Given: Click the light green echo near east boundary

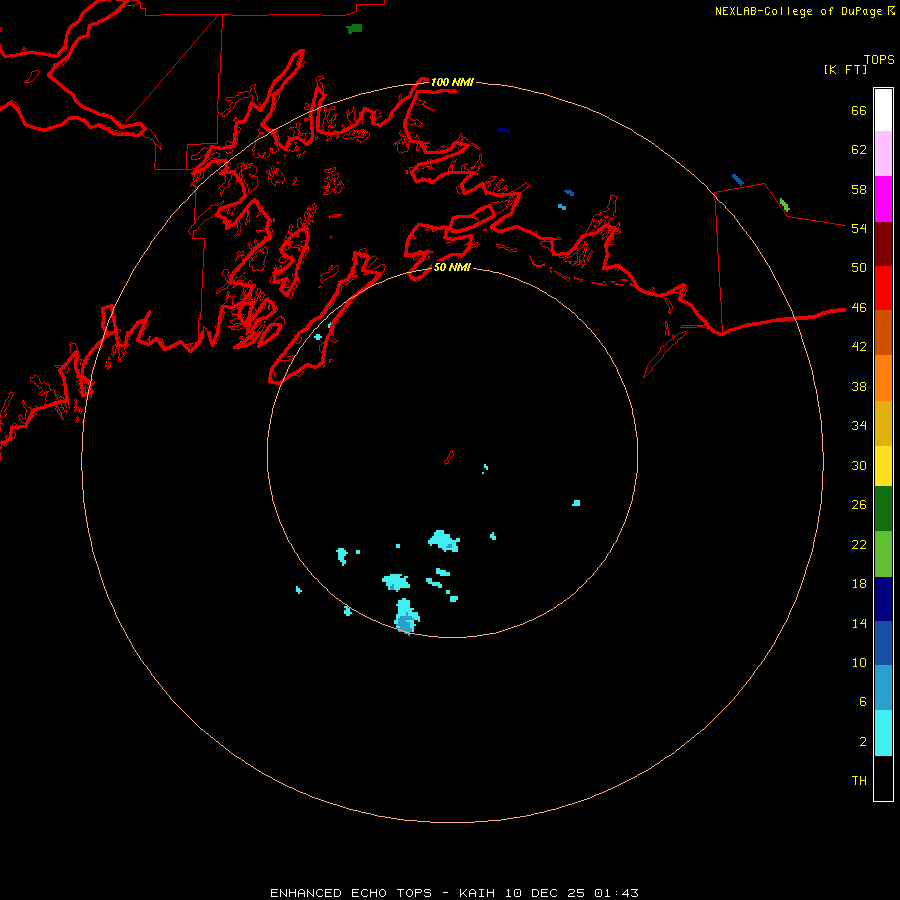Looking at the screenshot, I should (785, 205).
